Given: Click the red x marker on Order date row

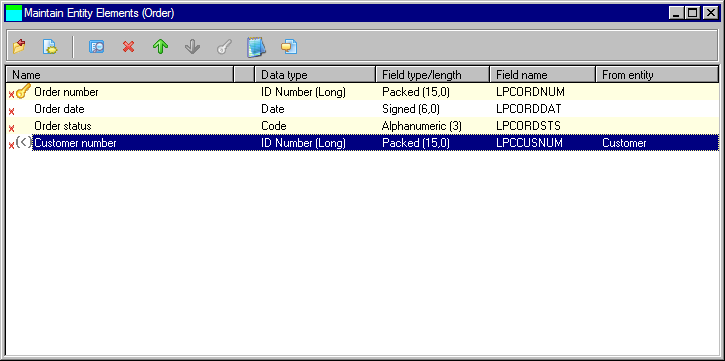Looking at the screenshot, I should point(12,111).
